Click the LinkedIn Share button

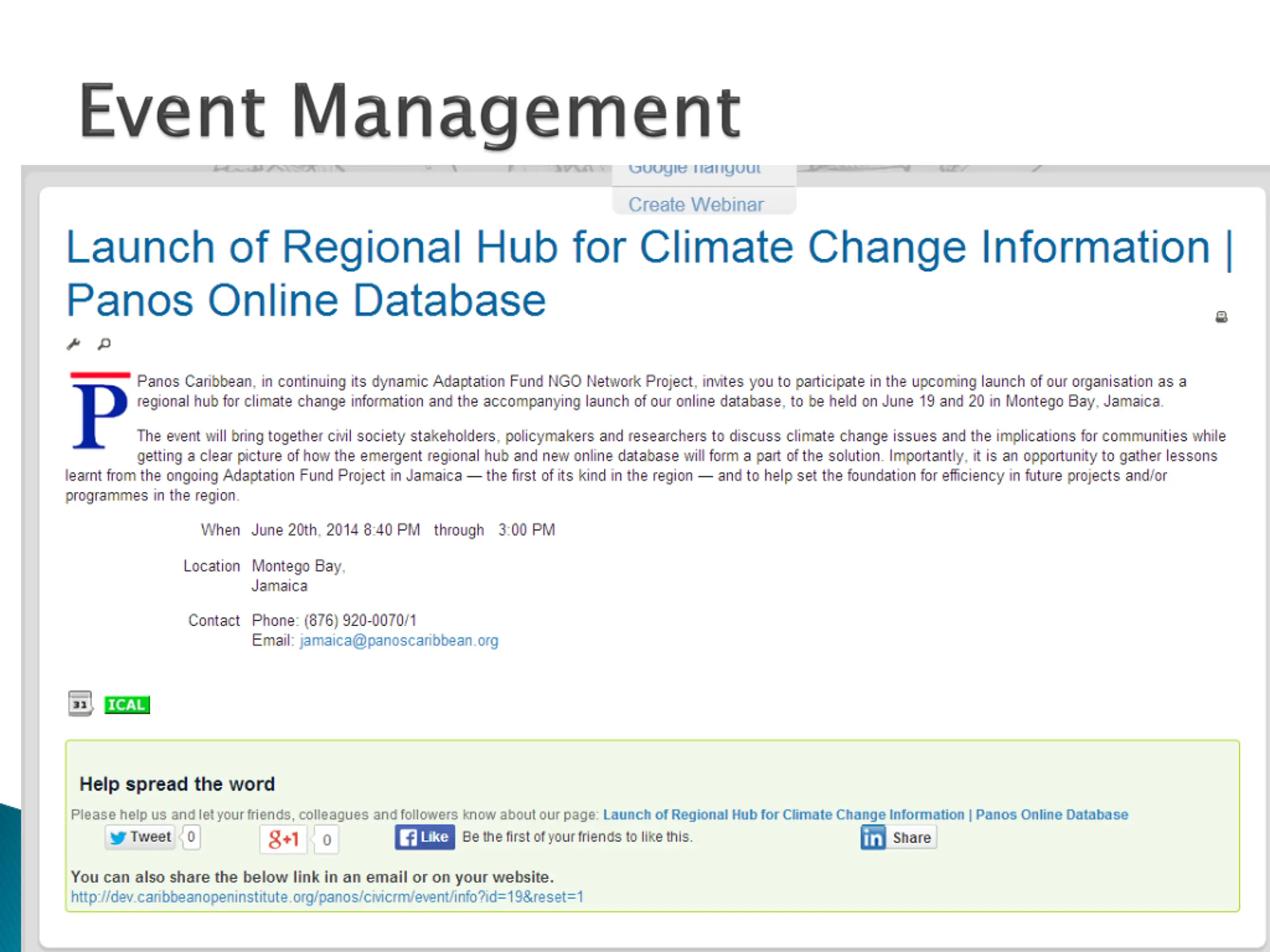898,838
